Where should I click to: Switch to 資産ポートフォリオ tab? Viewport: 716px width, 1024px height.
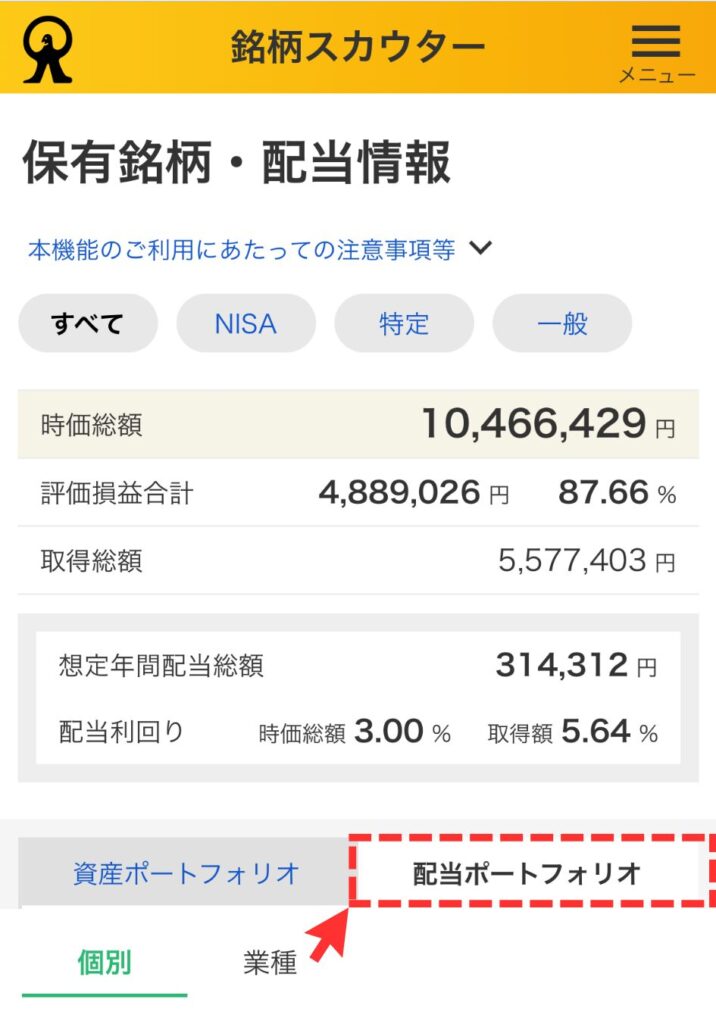pos(186,872)
